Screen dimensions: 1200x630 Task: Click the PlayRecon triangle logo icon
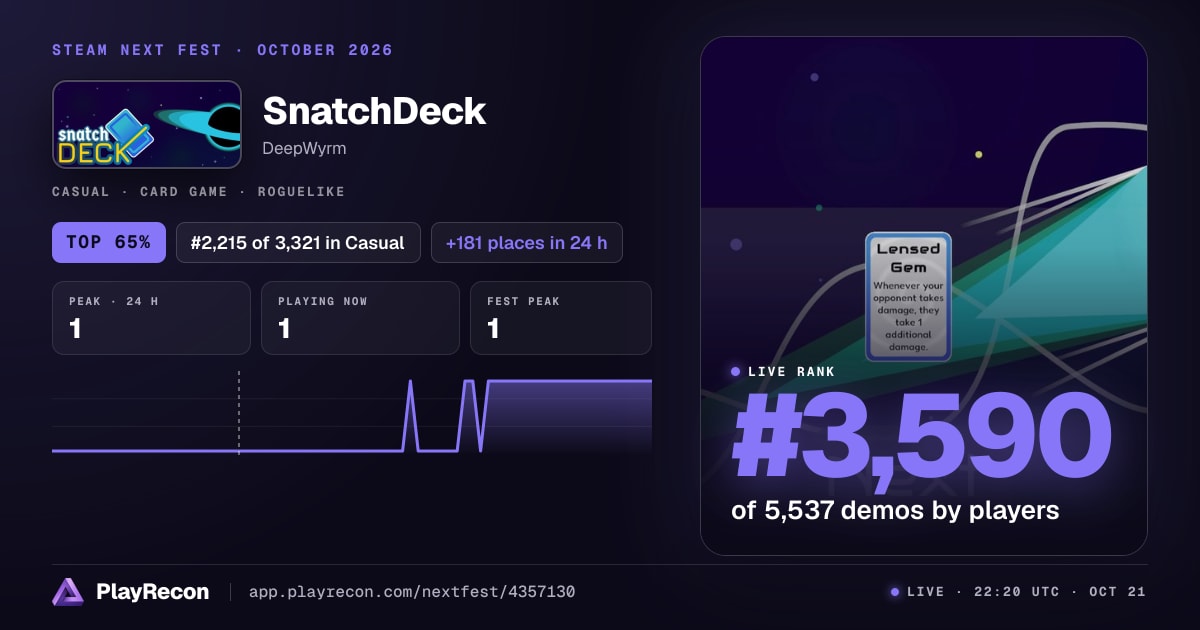point(68,592)
